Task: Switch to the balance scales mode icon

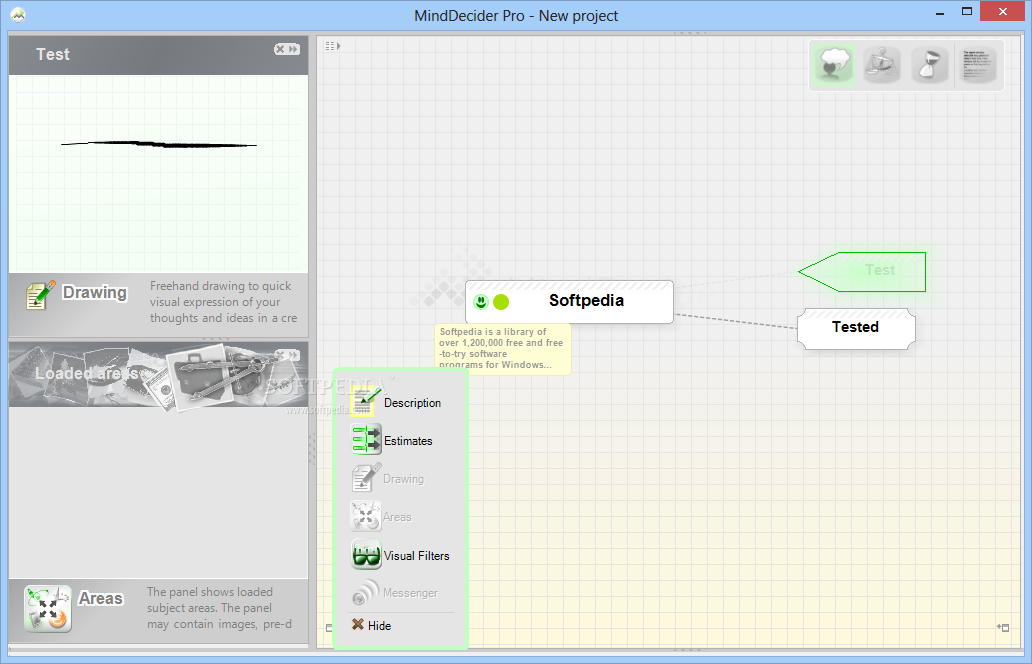Action: click(881, 64)
